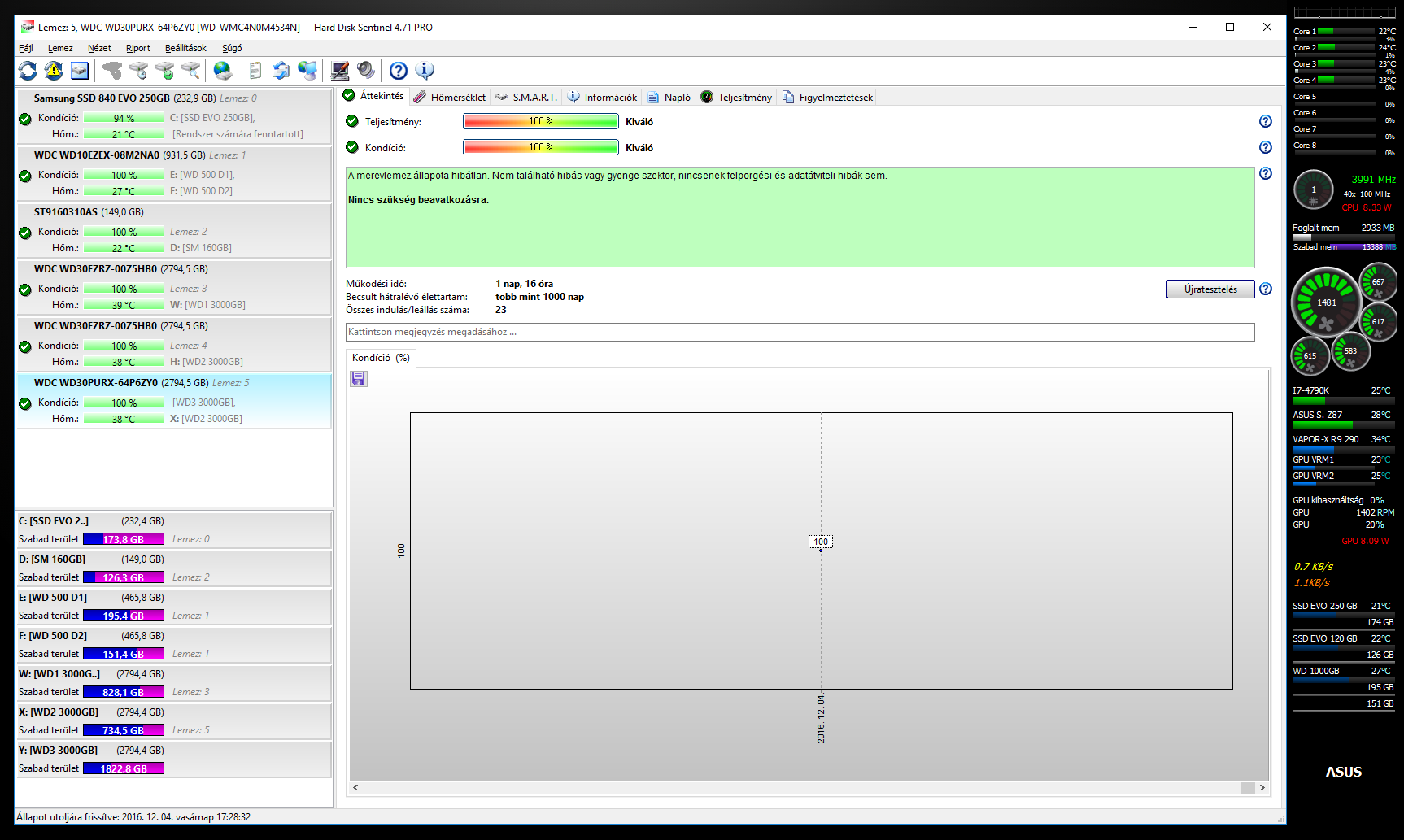Click the Hard Disk Sentinel title bar icon

point(27,27)
